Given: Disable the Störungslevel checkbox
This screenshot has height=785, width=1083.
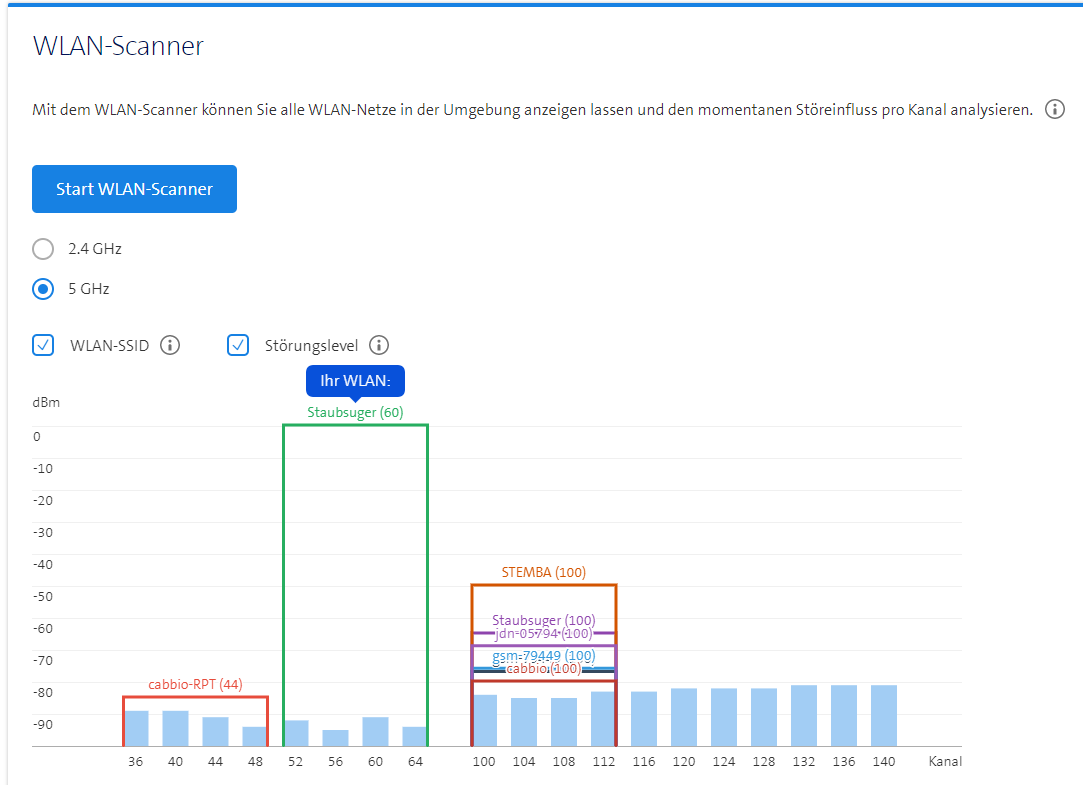Looking at the screenshot, I should (x=238, y=345).
